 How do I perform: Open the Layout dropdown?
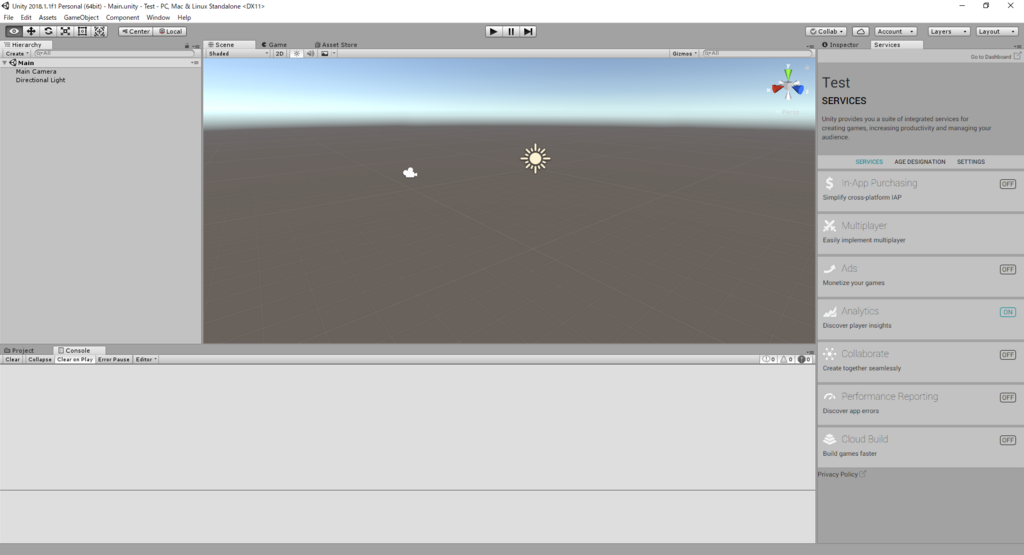[997, 31]
